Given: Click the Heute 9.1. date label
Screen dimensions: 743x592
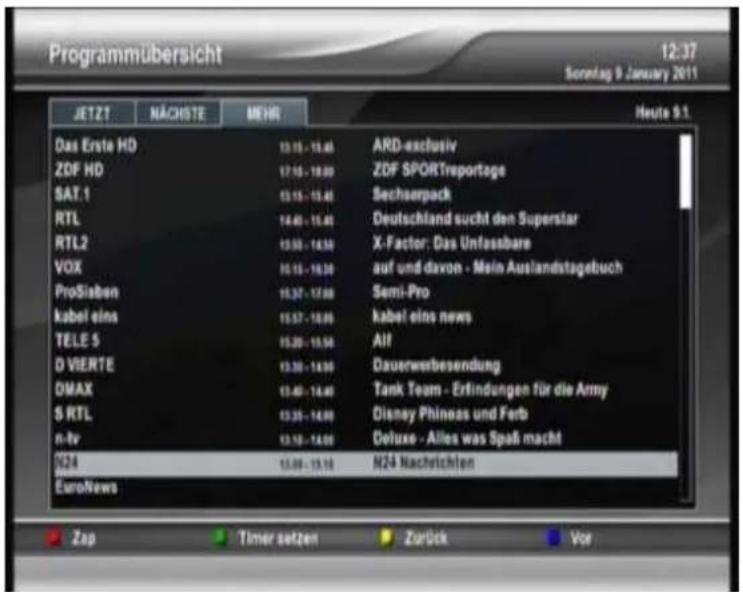Looking at the screenshot, I should (x=661, y=113).
